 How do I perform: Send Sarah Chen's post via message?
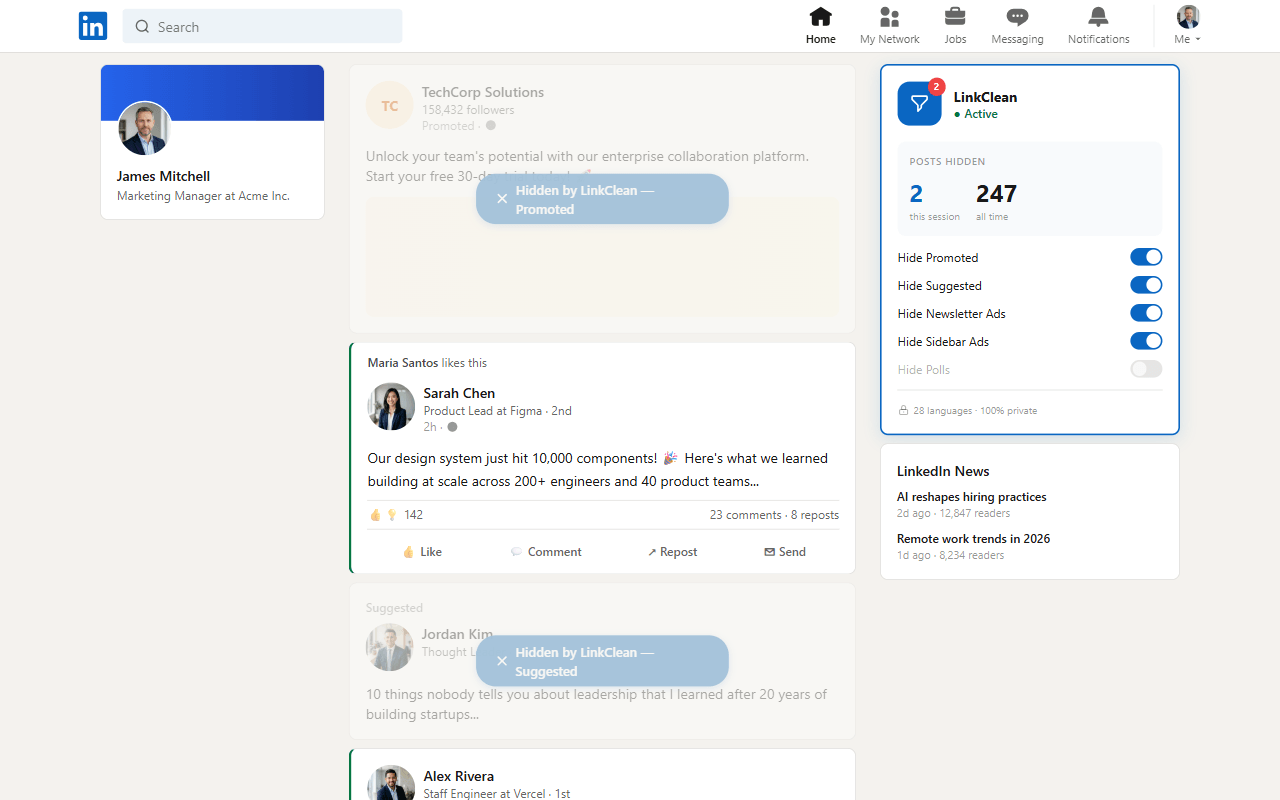point(785,552)
